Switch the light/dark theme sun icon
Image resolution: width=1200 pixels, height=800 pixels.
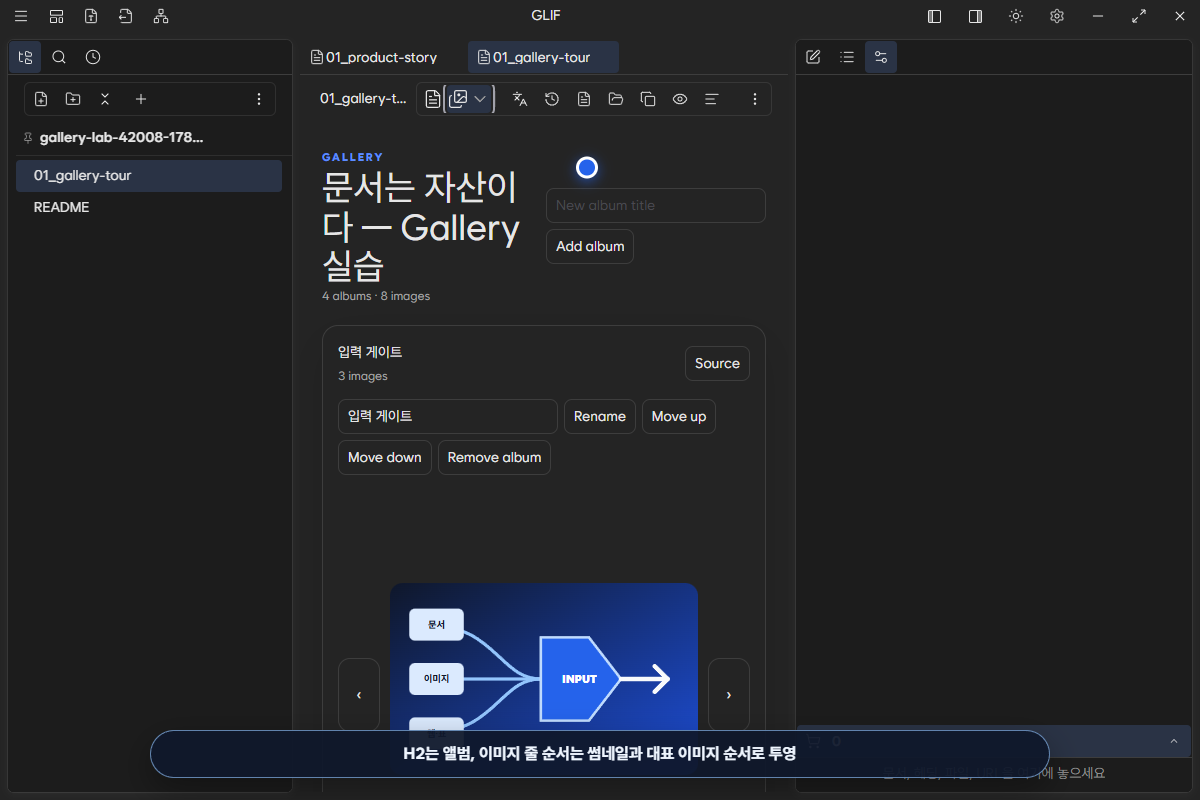[x=1016, y=16]
